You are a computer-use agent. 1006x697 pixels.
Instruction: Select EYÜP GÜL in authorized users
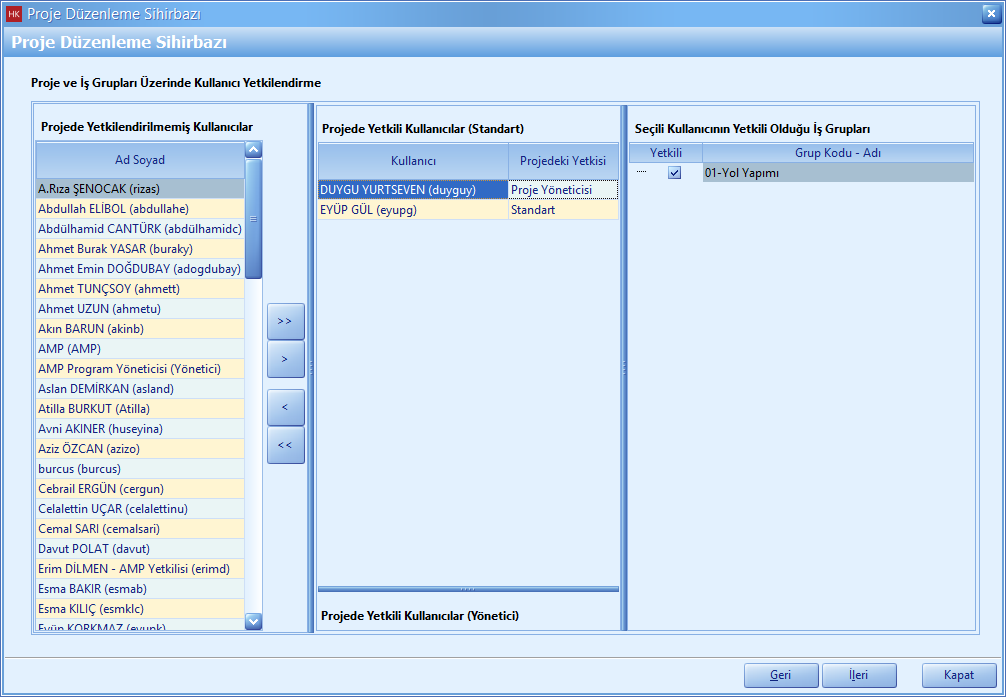point(413,210)
